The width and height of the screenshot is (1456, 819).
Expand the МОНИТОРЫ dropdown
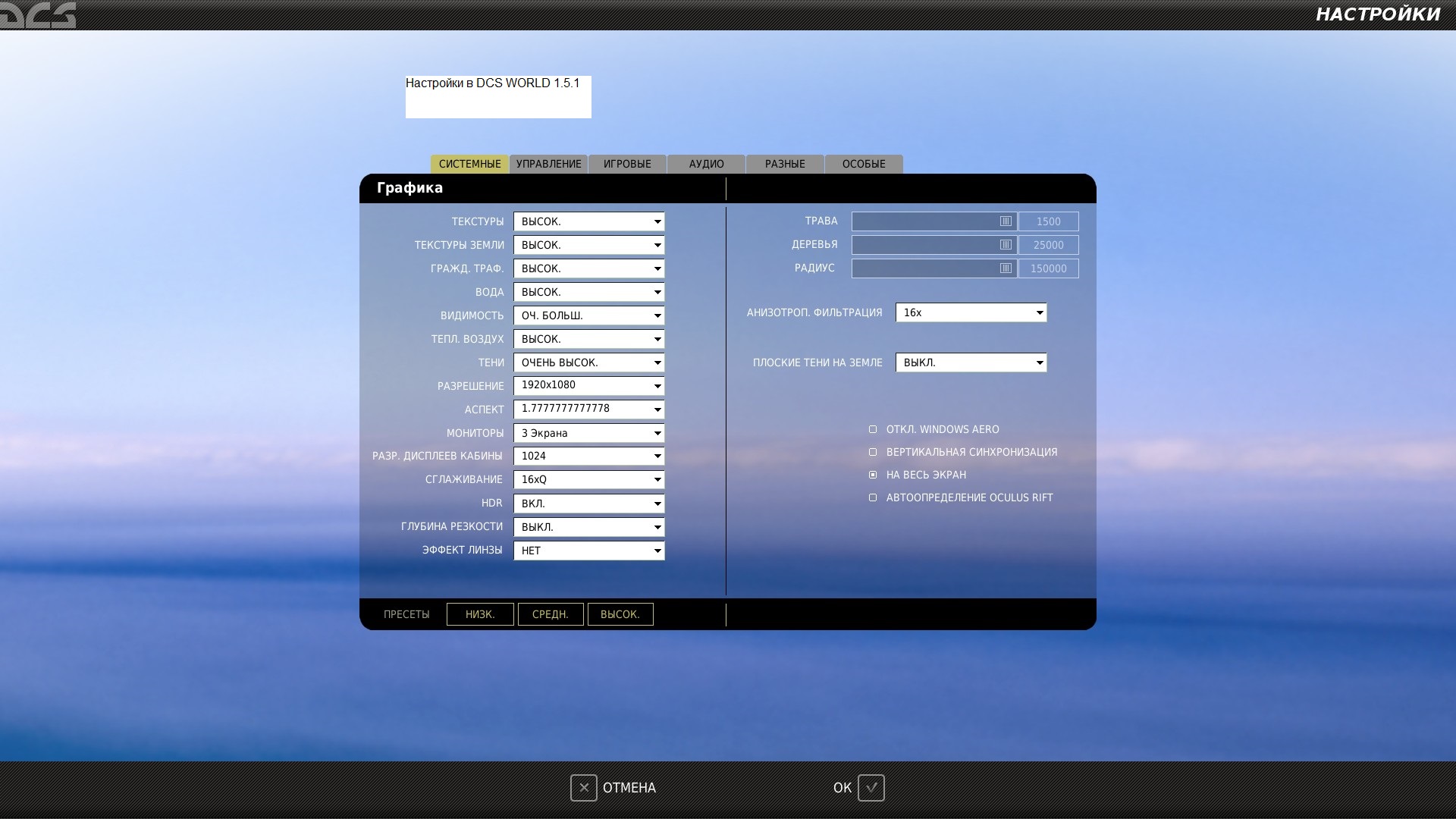tap(588, 433)
